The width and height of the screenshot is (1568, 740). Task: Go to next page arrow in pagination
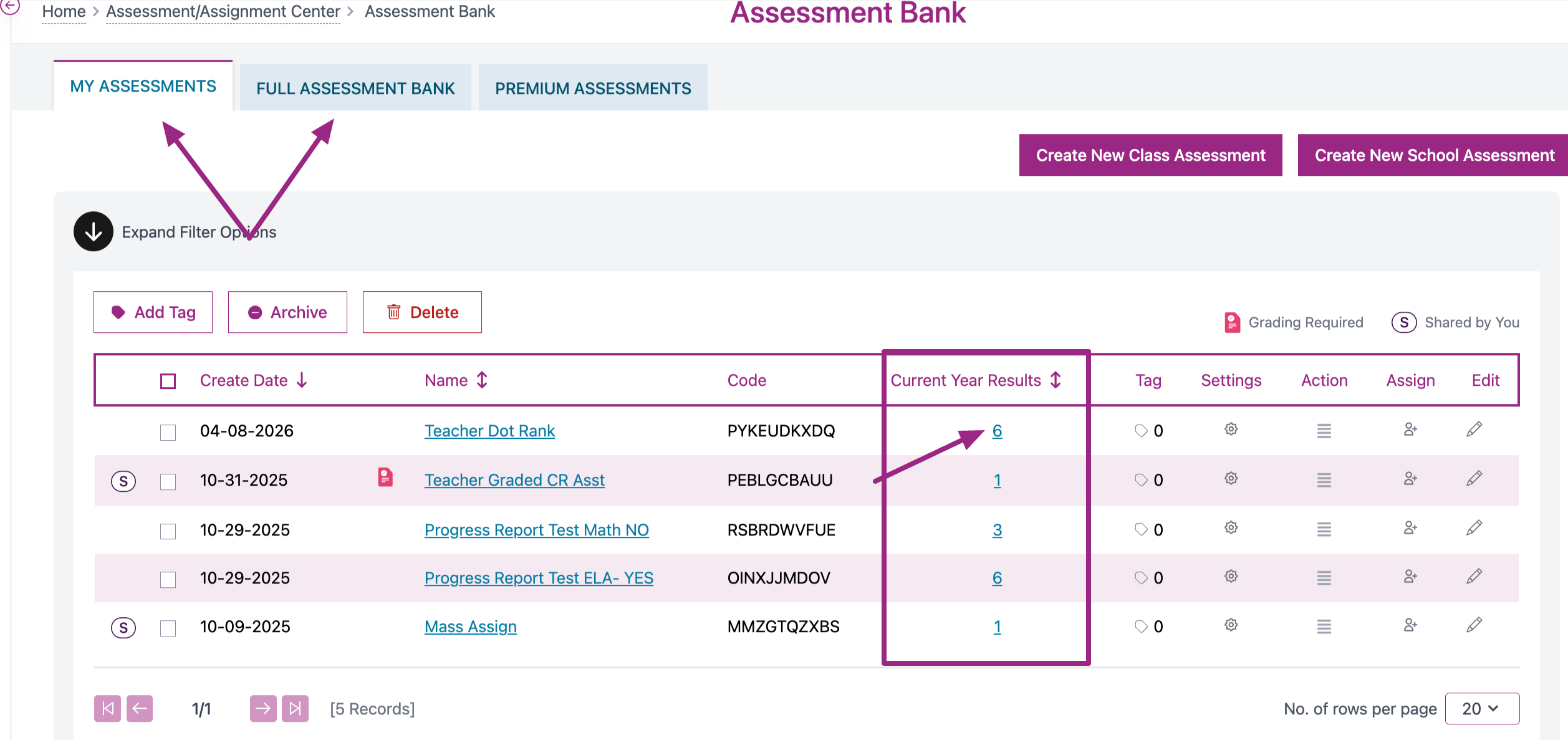(263, 708)
